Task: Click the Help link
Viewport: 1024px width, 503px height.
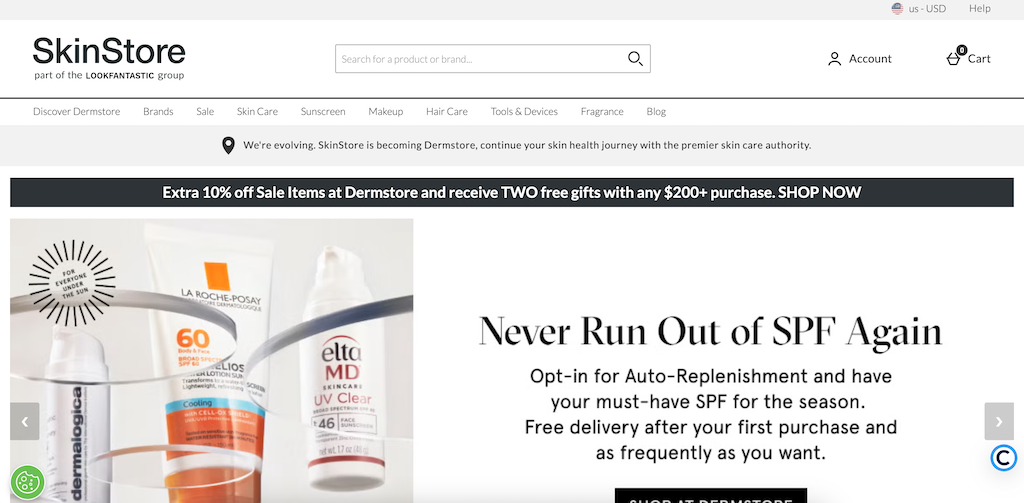Action: tap(980, 8)
